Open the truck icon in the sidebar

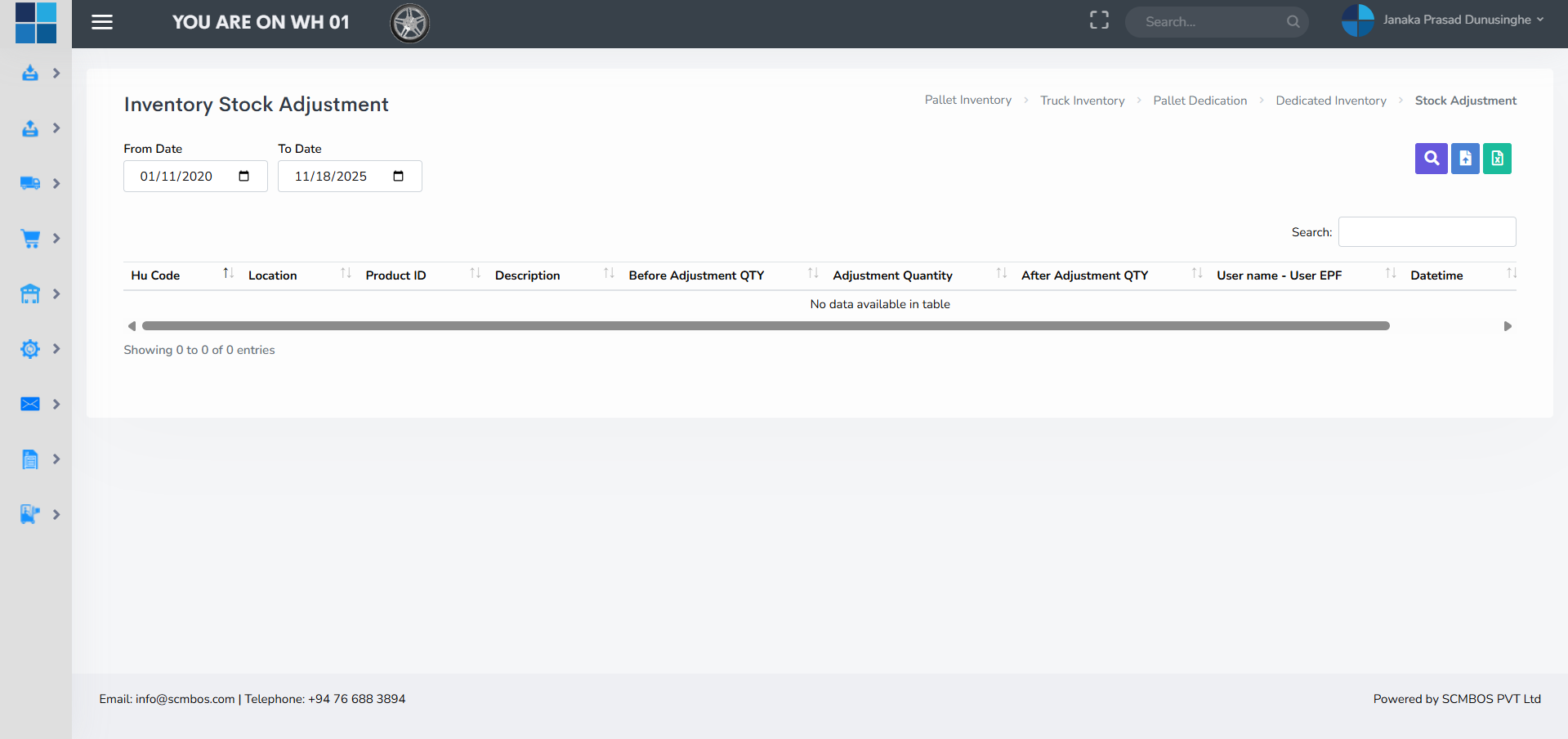pyautogui.click(x=30, y=183)
